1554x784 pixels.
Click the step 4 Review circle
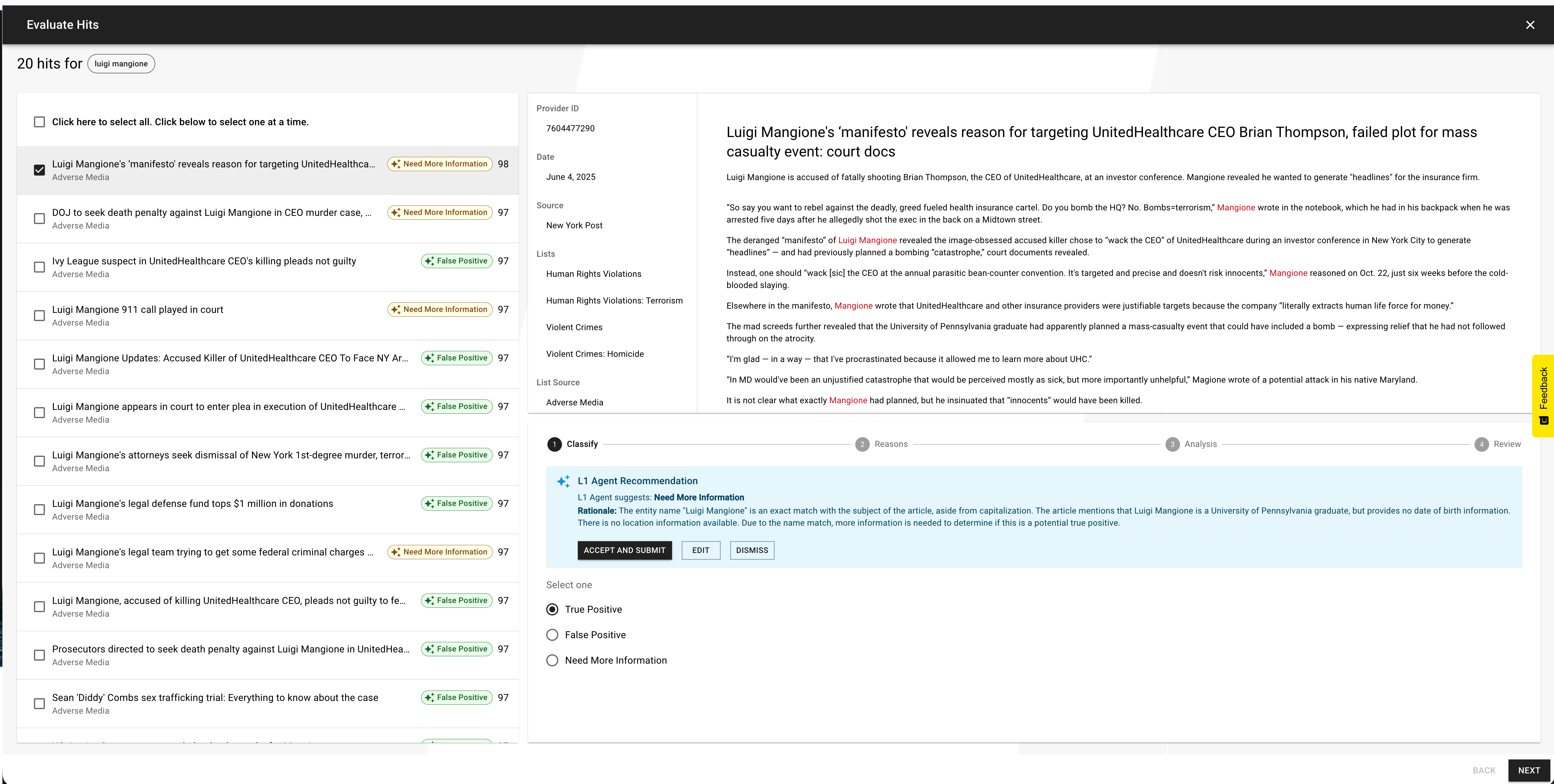point(1481,444)
